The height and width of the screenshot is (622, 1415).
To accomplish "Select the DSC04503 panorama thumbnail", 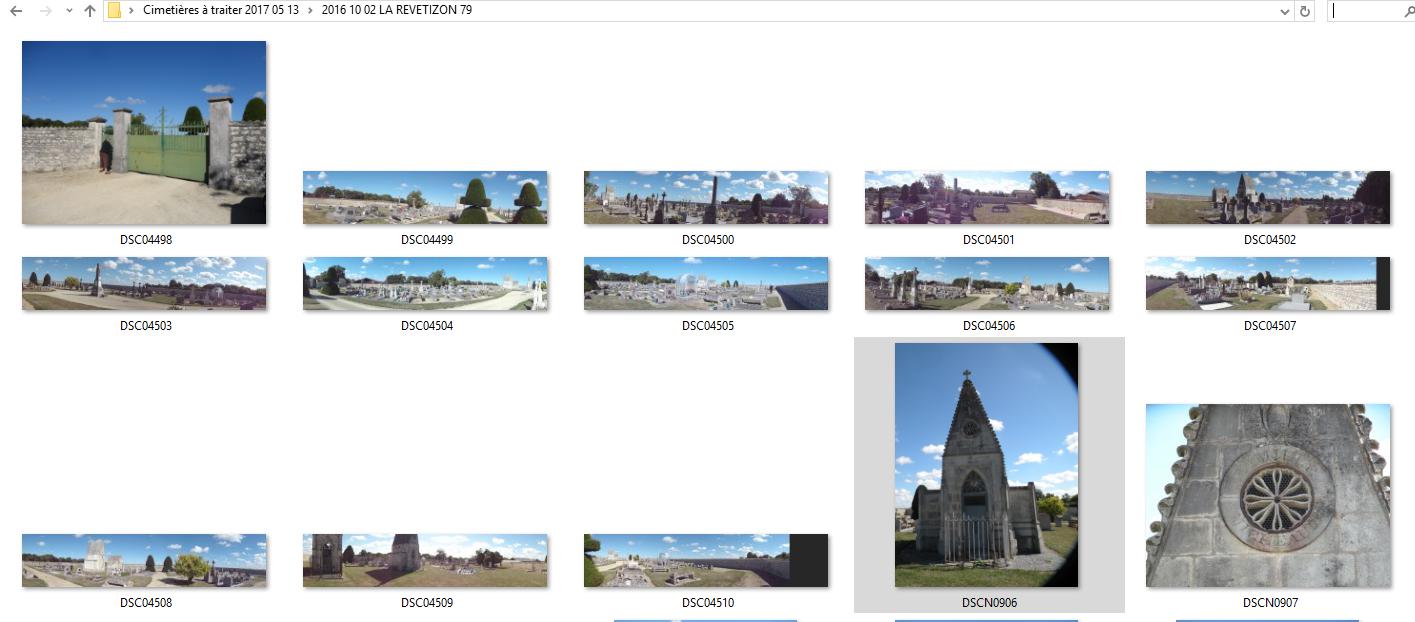I will (x=144, y=283).
